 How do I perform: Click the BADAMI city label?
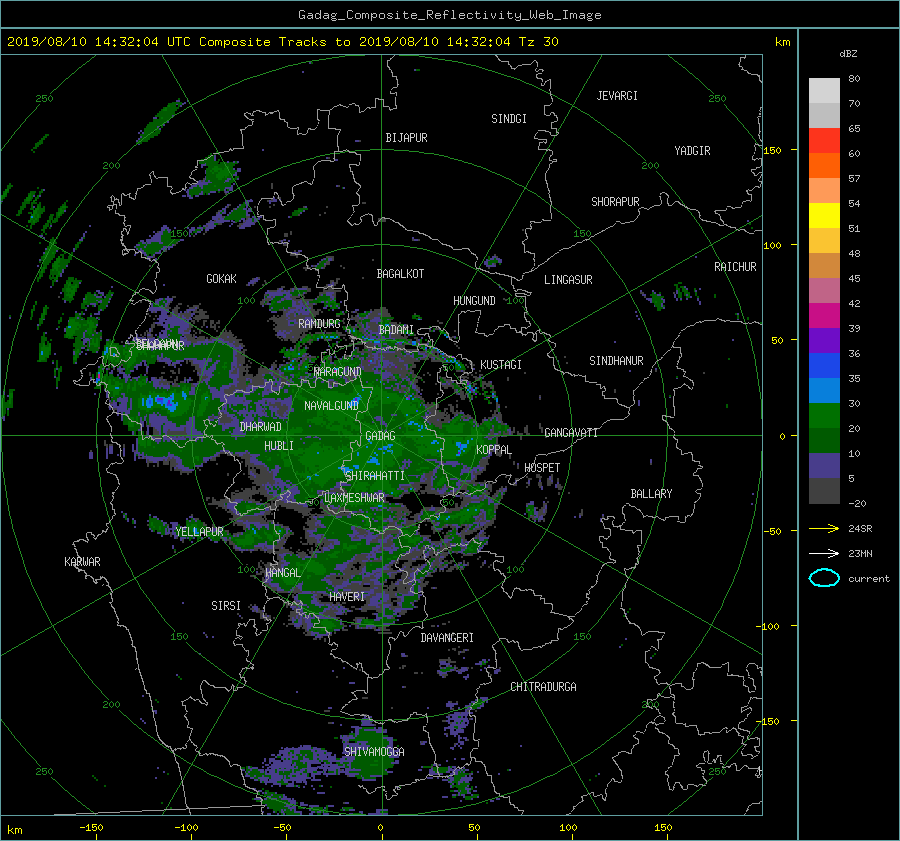click(x=396, y=330)
